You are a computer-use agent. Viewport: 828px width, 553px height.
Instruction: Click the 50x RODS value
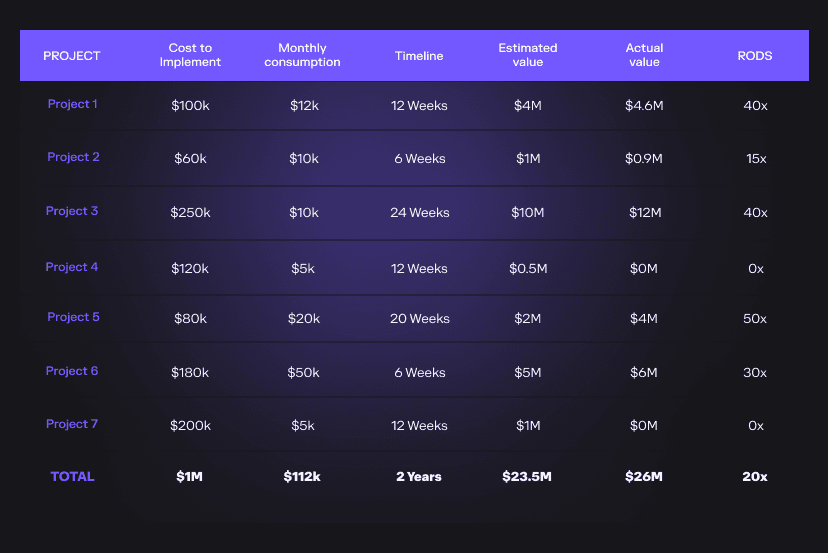click(x=755, y=319)
